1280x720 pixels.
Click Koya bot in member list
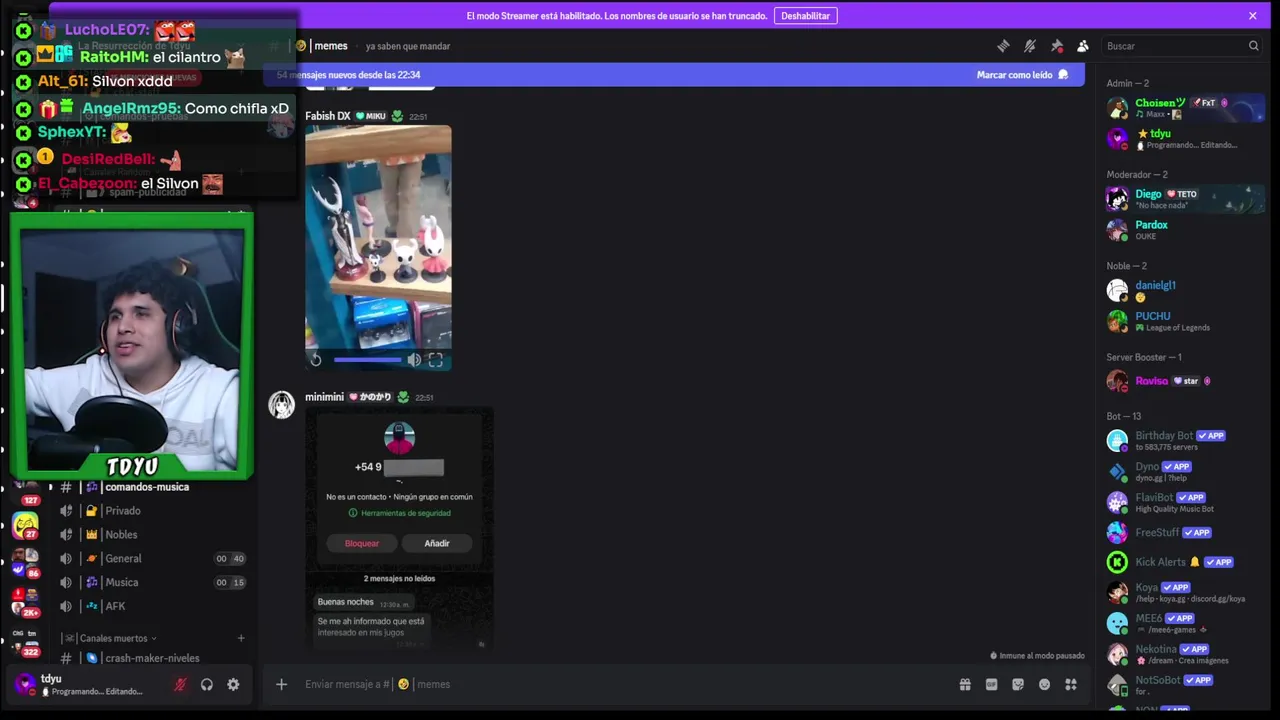click(x=1185, y=592)
